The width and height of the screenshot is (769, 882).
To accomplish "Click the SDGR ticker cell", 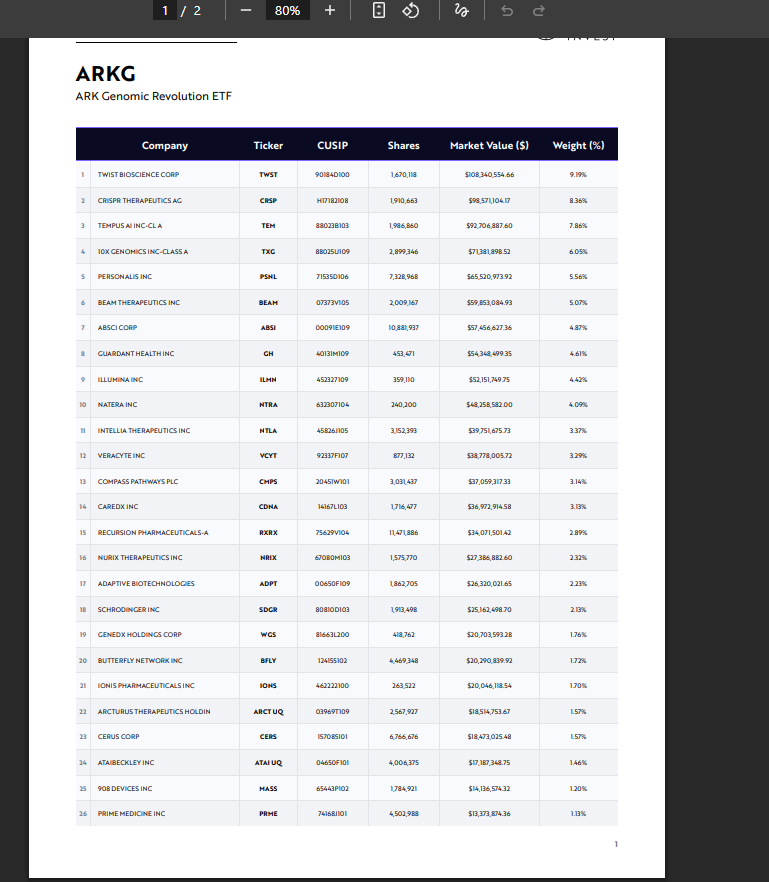I will tap(268, 610).
